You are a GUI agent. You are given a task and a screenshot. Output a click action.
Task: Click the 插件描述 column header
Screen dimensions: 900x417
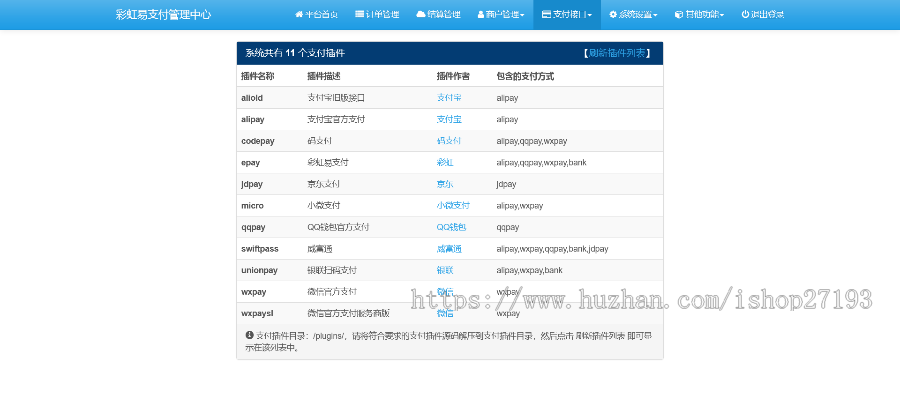tap(324, 76)
